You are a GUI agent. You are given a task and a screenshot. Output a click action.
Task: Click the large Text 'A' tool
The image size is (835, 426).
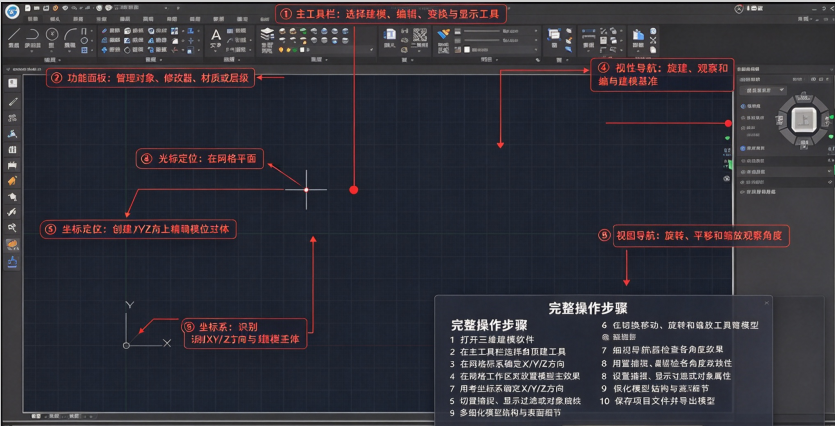point(216,36)
